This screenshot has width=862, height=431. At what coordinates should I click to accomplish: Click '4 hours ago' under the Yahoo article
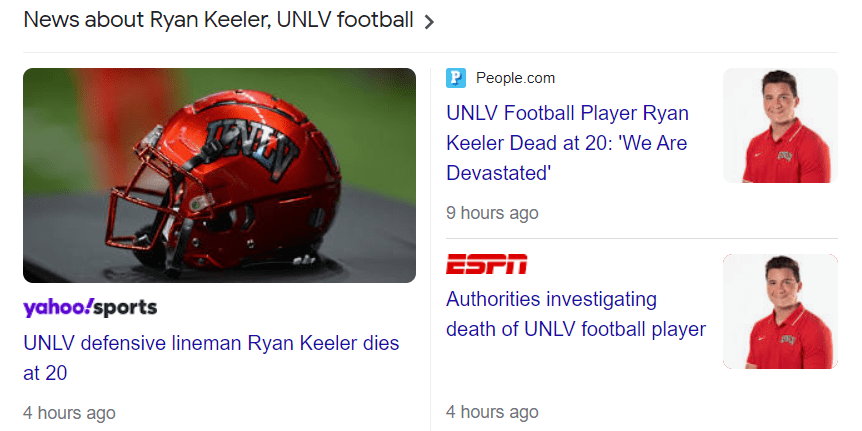69,412
